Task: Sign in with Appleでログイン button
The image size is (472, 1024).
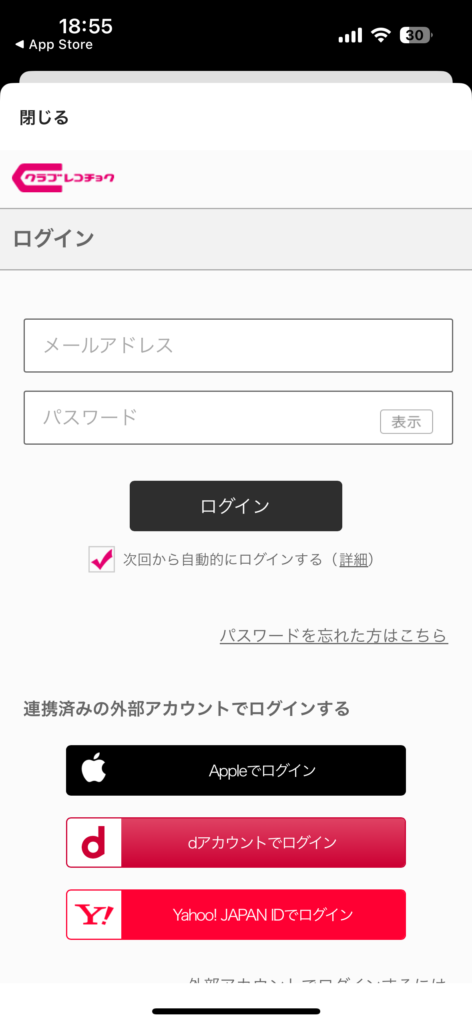Action: (236, 770)
